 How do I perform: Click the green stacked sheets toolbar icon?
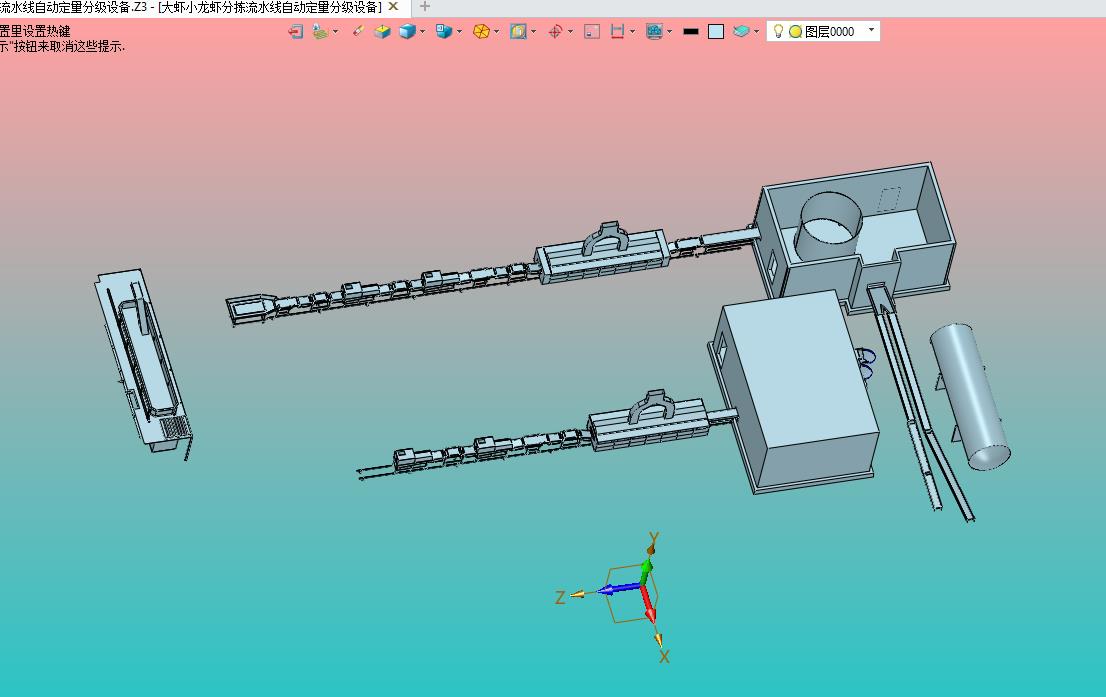[x=320, y=32]
